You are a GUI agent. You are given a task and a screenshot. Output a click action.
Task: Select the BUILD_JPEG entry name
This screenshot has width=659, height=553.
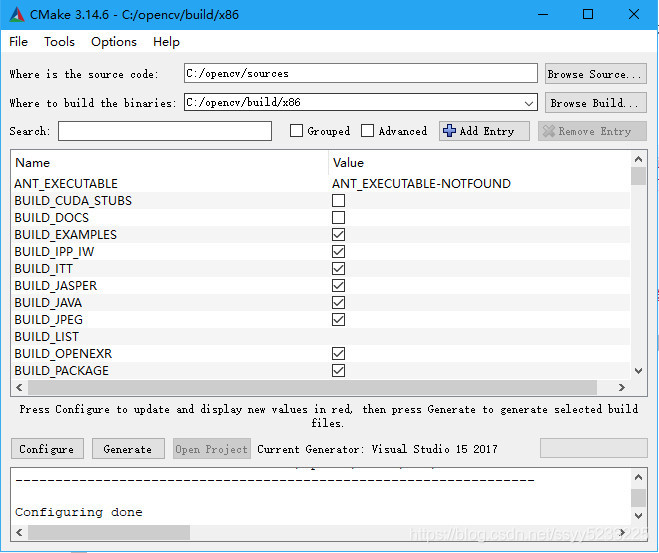pyautogui.click(x=49, y=320)
